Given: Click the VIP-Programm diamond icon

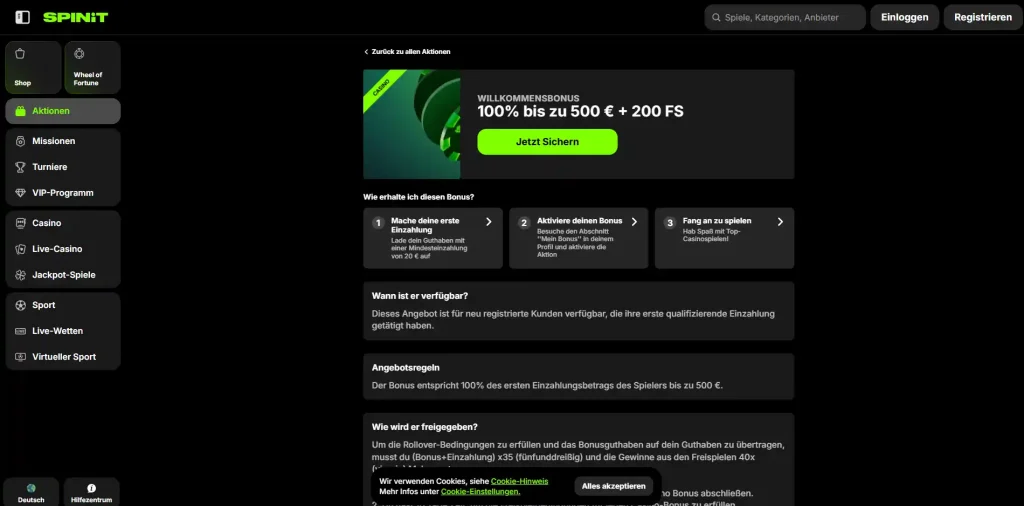Looking at the screenshot, I should tap(20, 193).
